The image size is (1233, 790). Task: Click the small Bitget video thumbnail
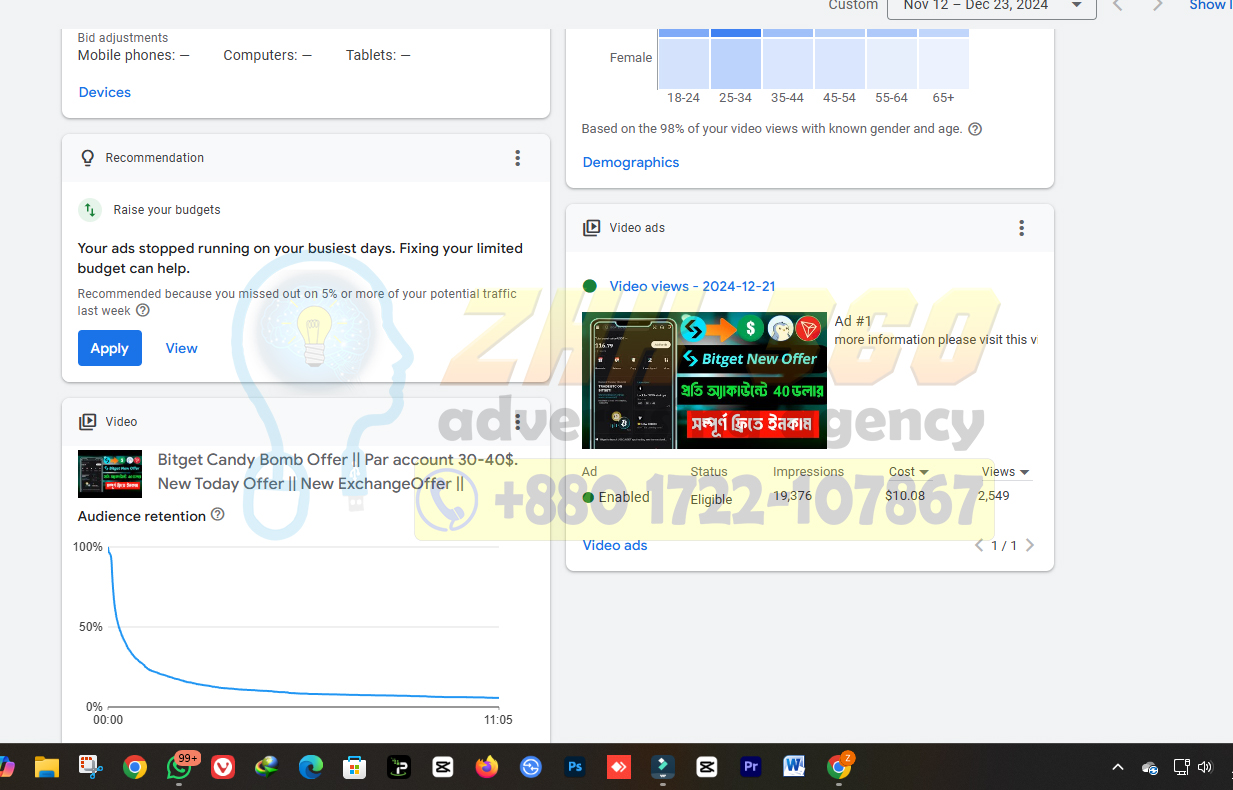[x=110, y=473]
